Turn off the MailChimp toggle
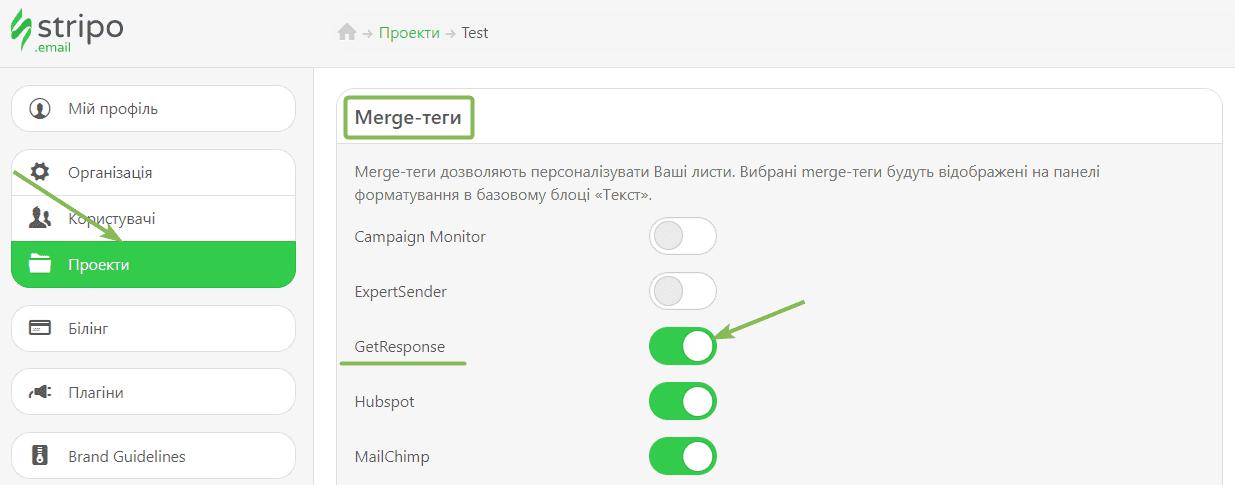1235x485 pixels. (683, 456)
